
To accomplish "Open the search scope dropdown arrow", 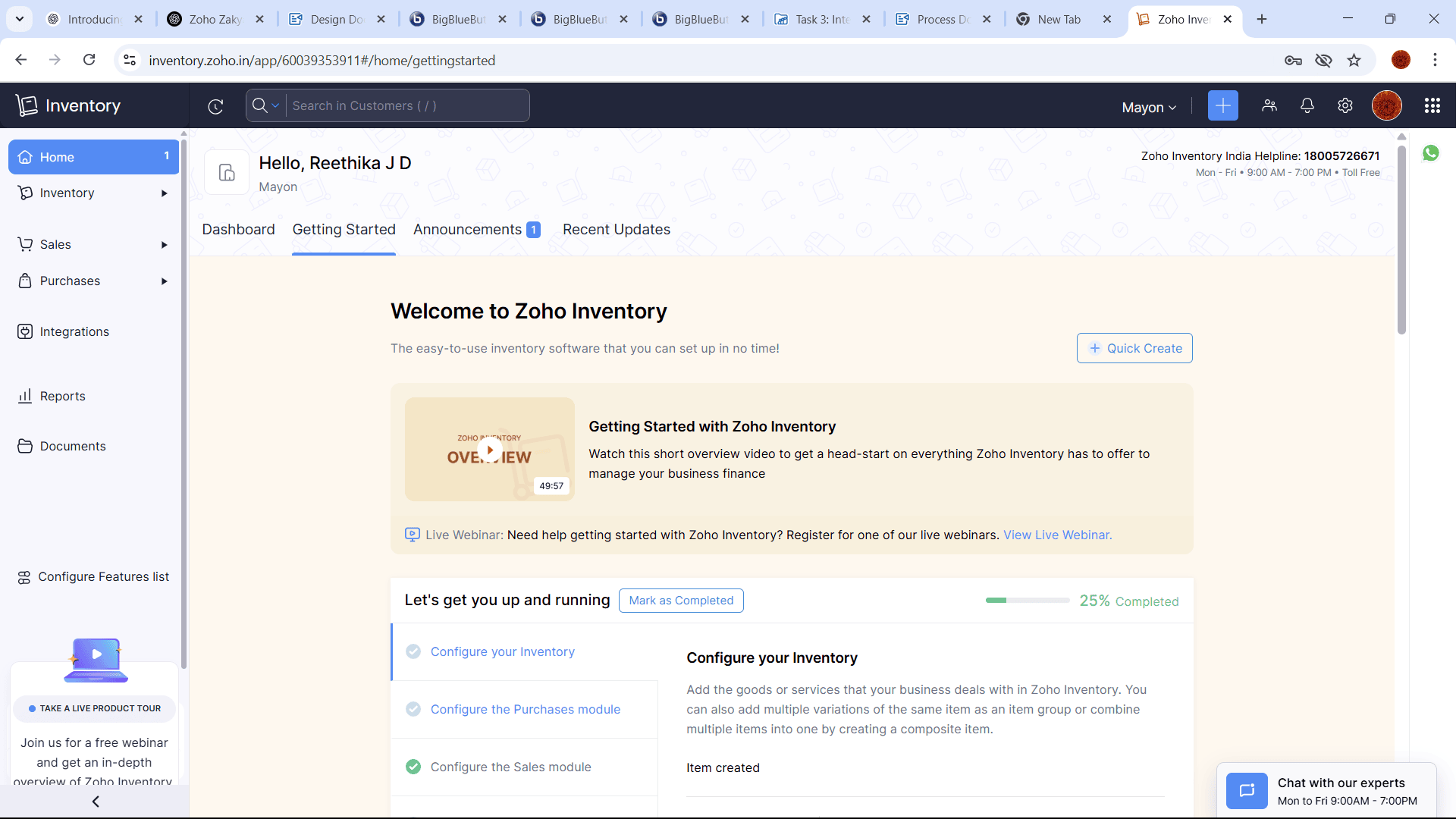I will (275, 105).
